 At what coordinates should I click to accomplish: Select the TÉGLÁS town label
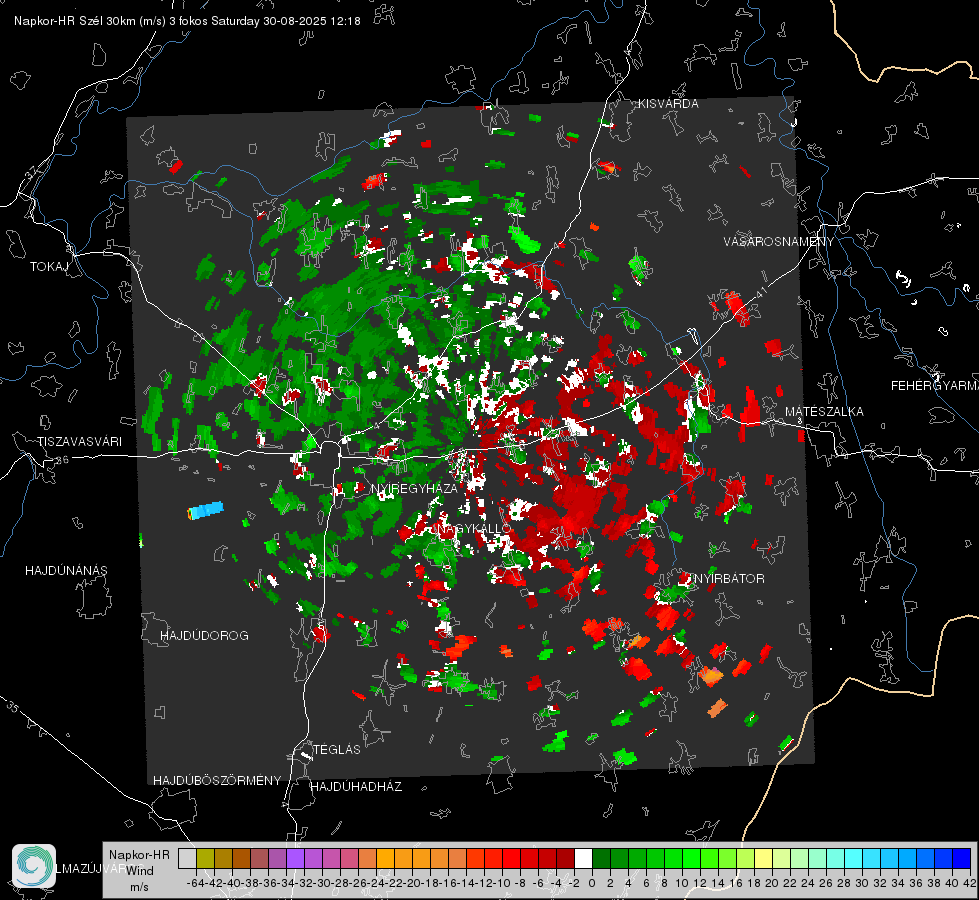[x=337, y=750]
